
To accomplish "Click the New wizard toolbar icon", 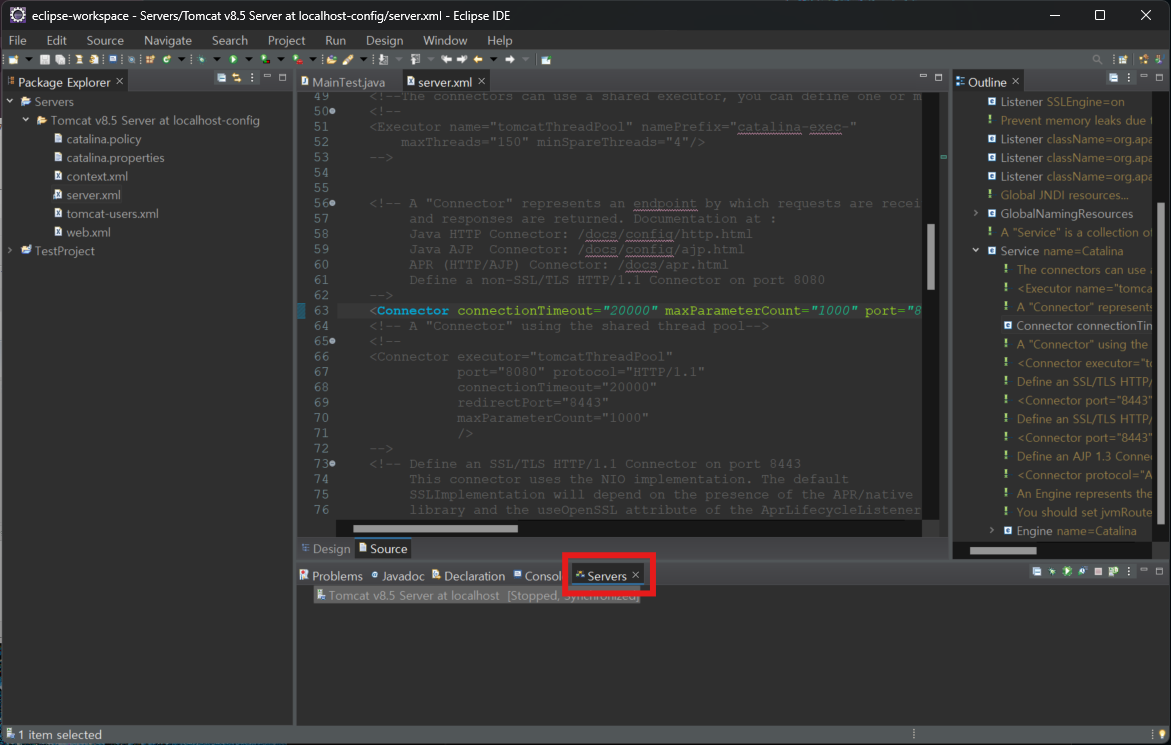I will coord(13,60).
